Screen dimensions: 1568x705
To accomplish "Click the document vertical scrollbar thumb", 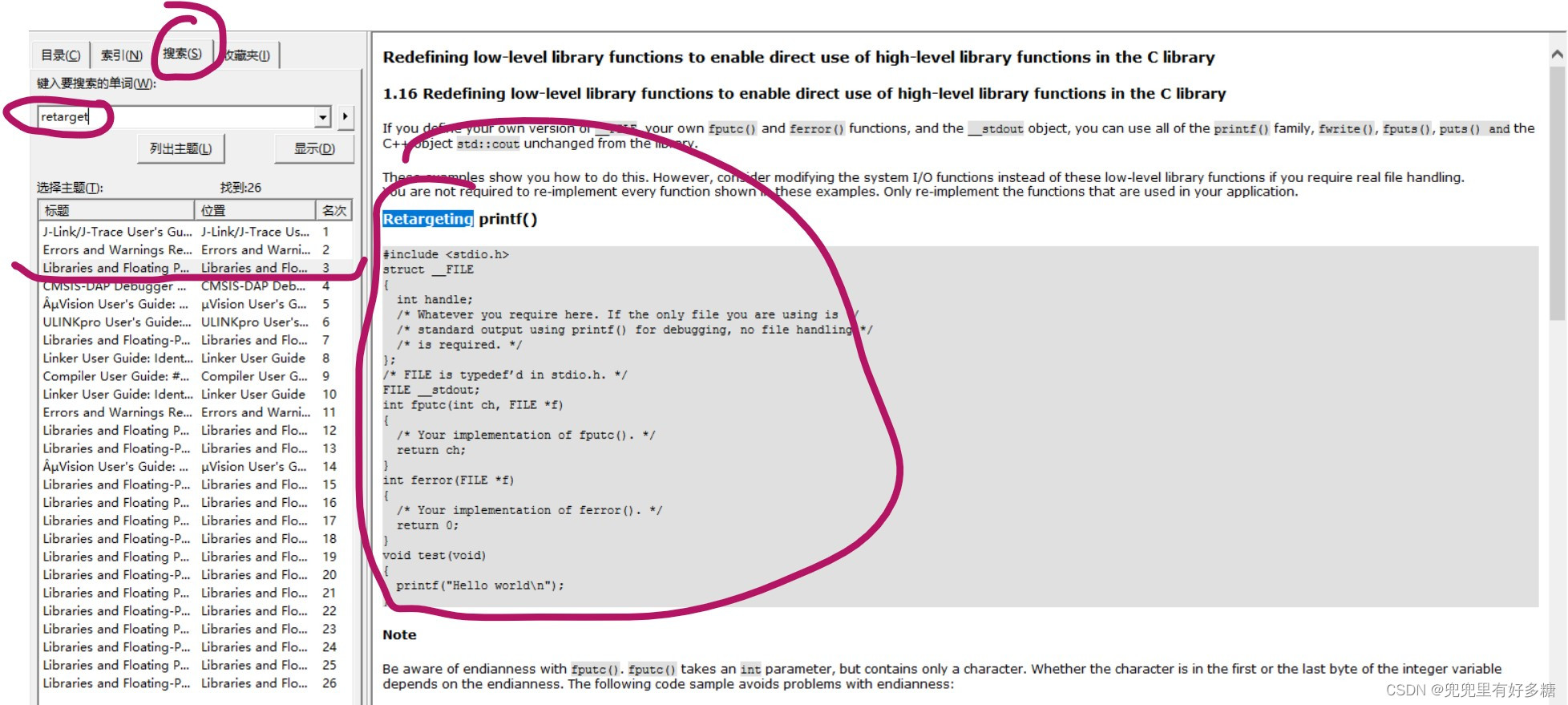I will pos(1557,192).
